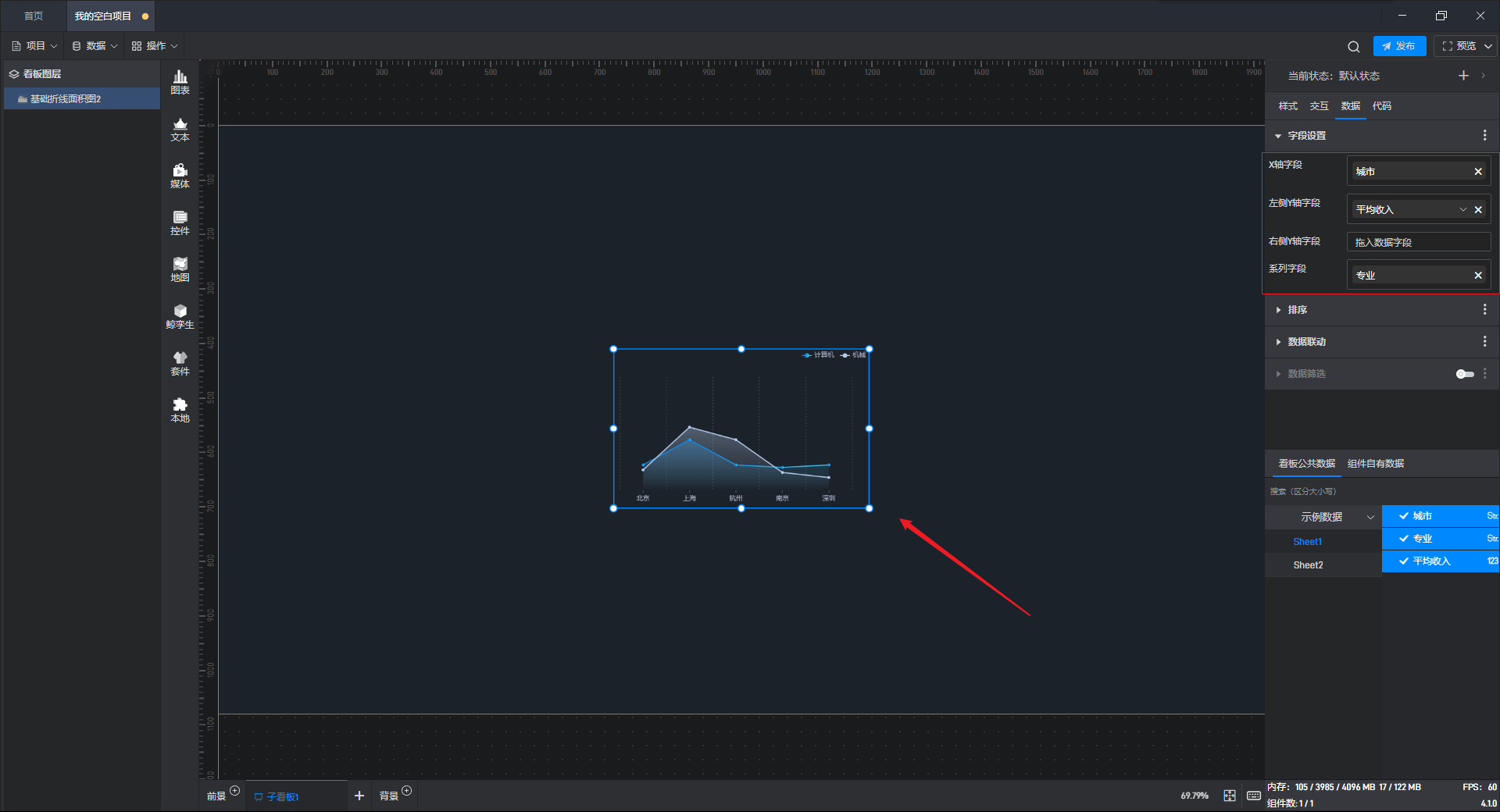The image size is (1500, 812).
Task: Open 字段设置 more options menu
Action: 1484,135
